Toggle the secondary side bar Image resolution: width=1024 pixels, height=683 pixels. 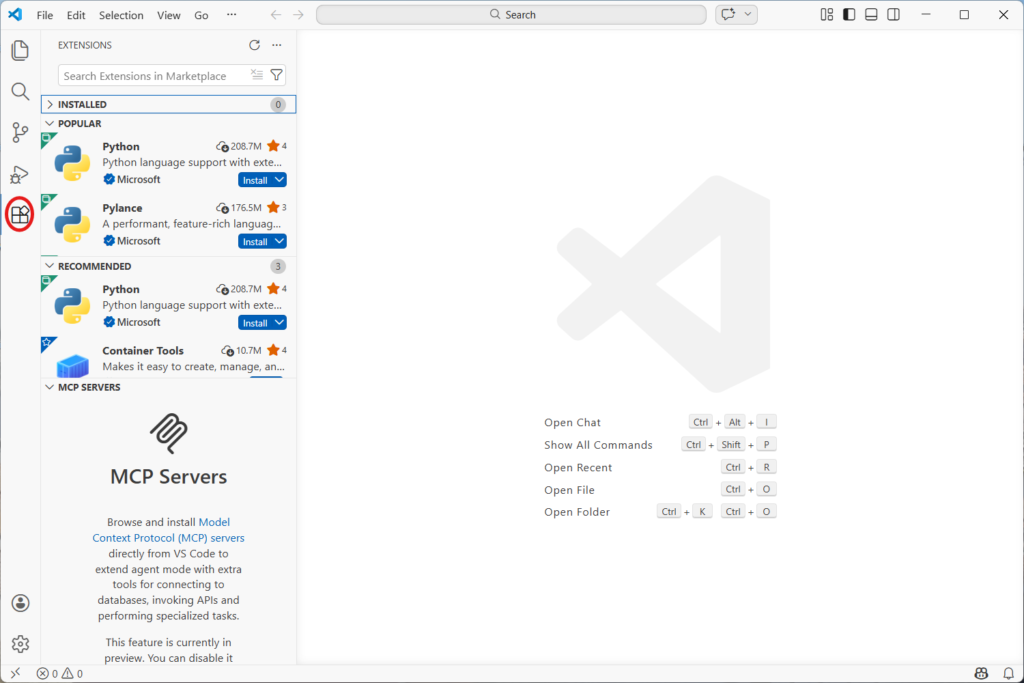coord(893,14)
